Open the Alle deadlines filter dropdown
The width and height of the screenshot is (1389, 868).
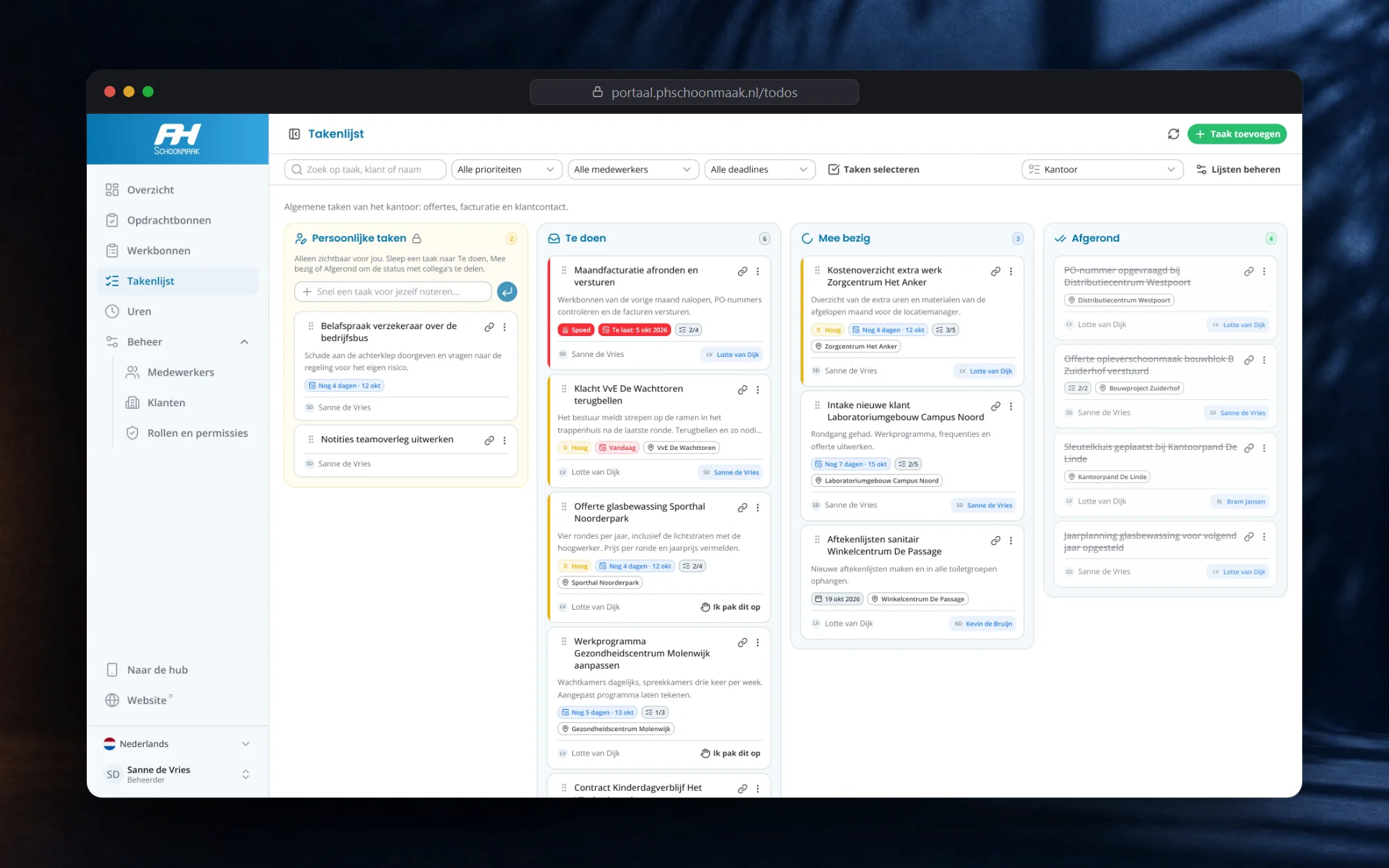tap(760, 169)
